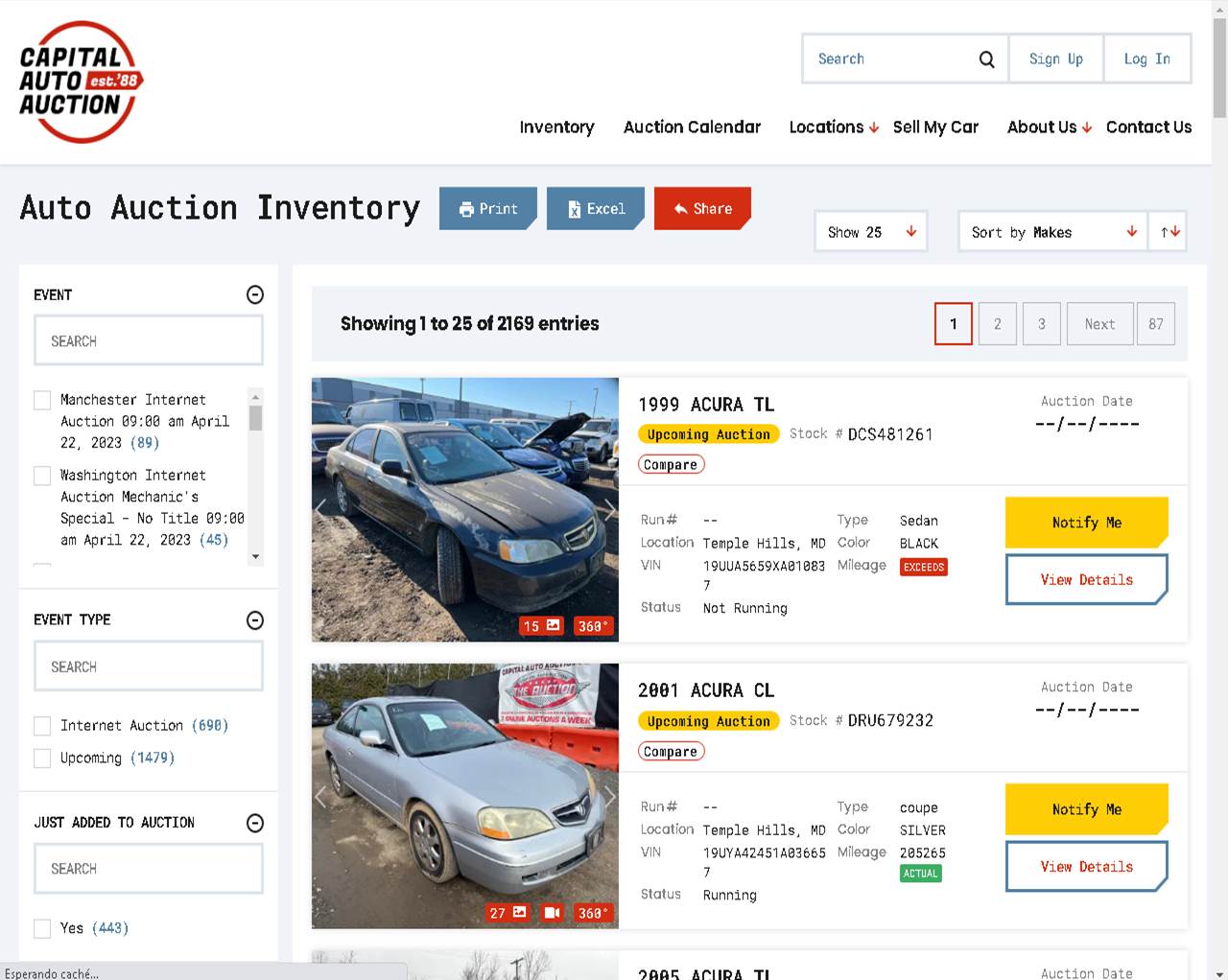Show next photo of 1999 Acura TL
1228x980 pixels.
(x=608, y=509)
